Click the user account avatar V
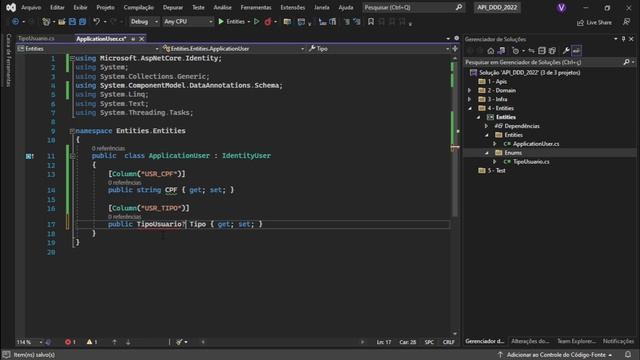 click(561, 8)
